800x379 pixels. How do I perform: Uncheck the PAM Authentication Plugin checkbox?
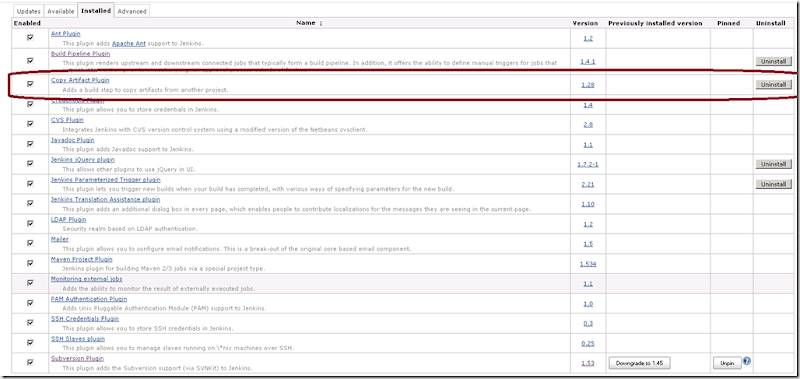30,302
